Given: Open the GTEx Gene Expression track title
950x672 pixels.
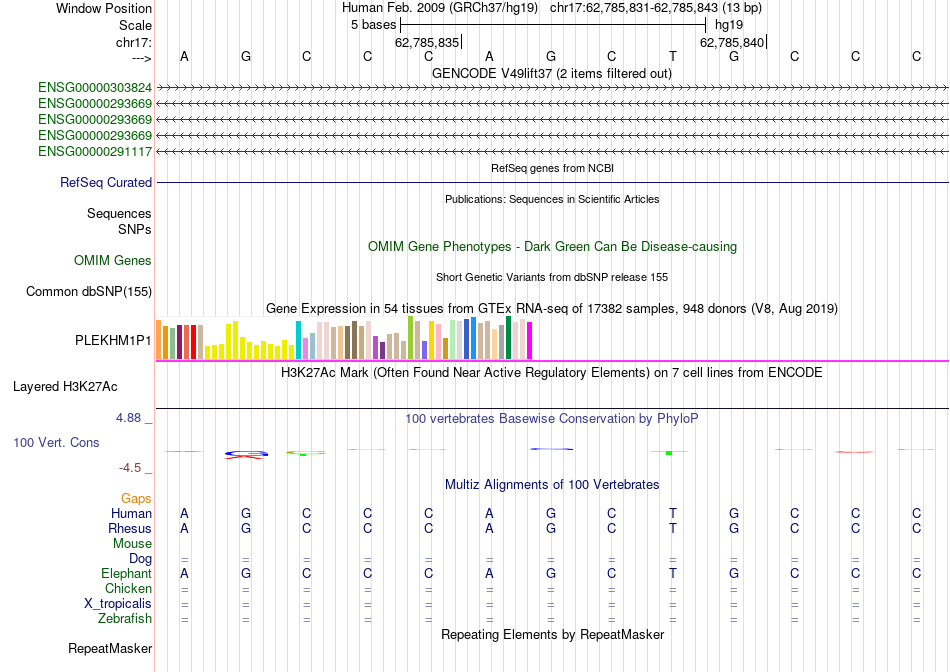Looking at the screenshot, I should pos(552,308).
